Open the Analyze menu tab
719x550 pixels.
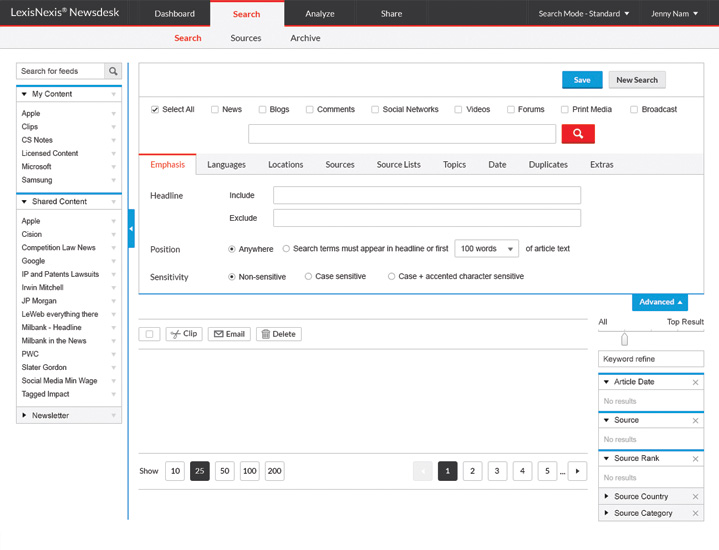pos(319,14)
